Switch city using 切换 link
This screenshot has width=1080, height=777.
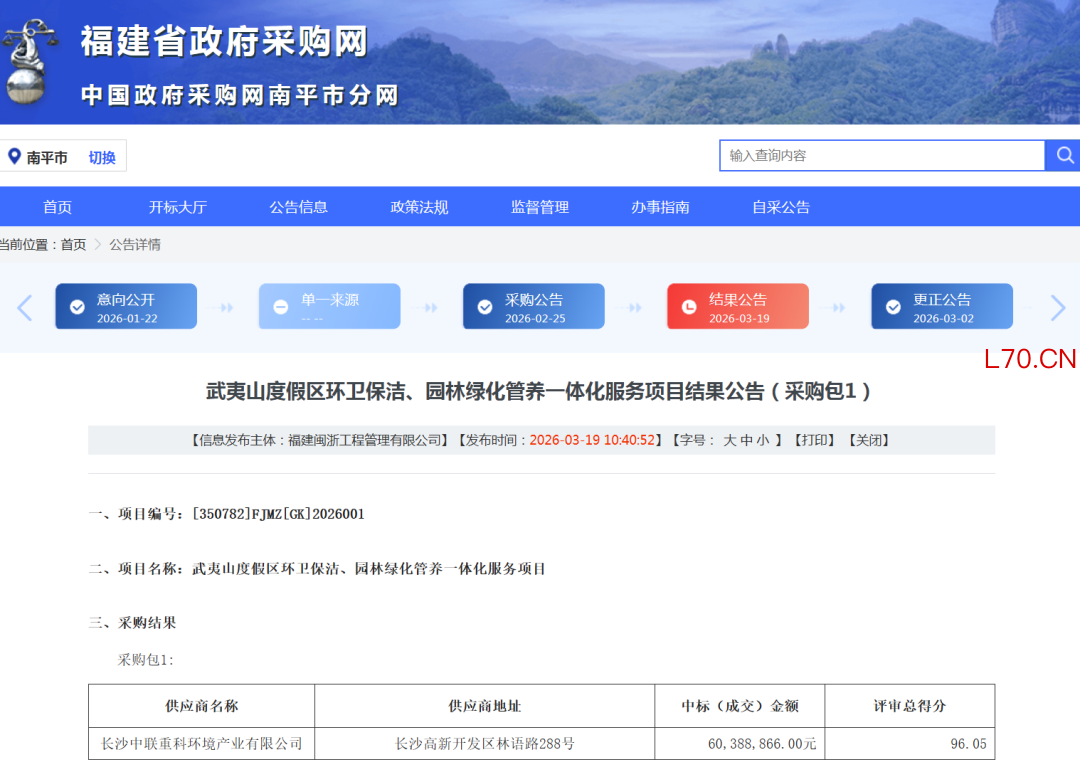(x=102, y=157)
